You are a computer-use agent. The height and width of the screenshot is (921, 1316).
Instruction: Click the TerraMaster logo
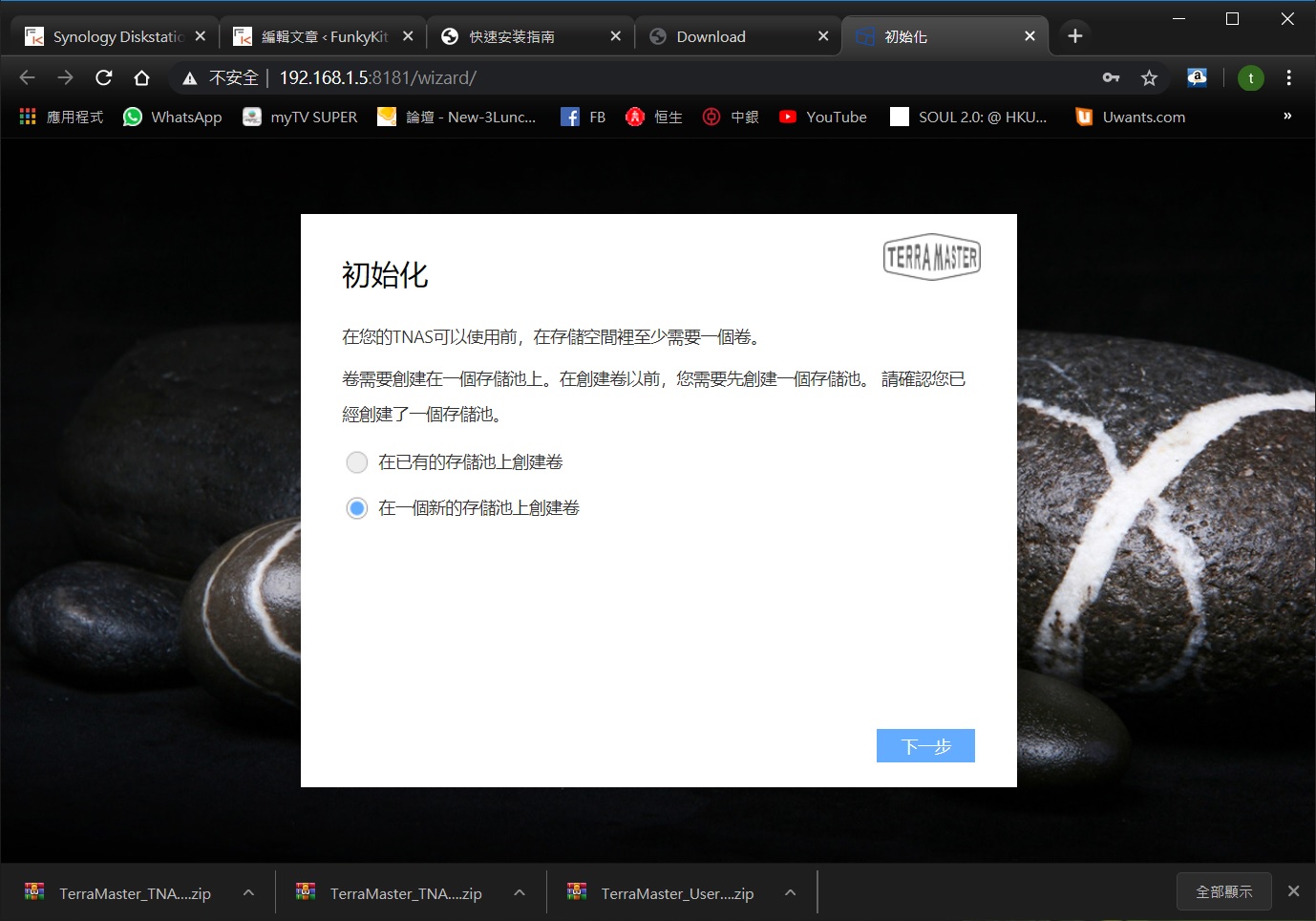[x=931, y=257]
